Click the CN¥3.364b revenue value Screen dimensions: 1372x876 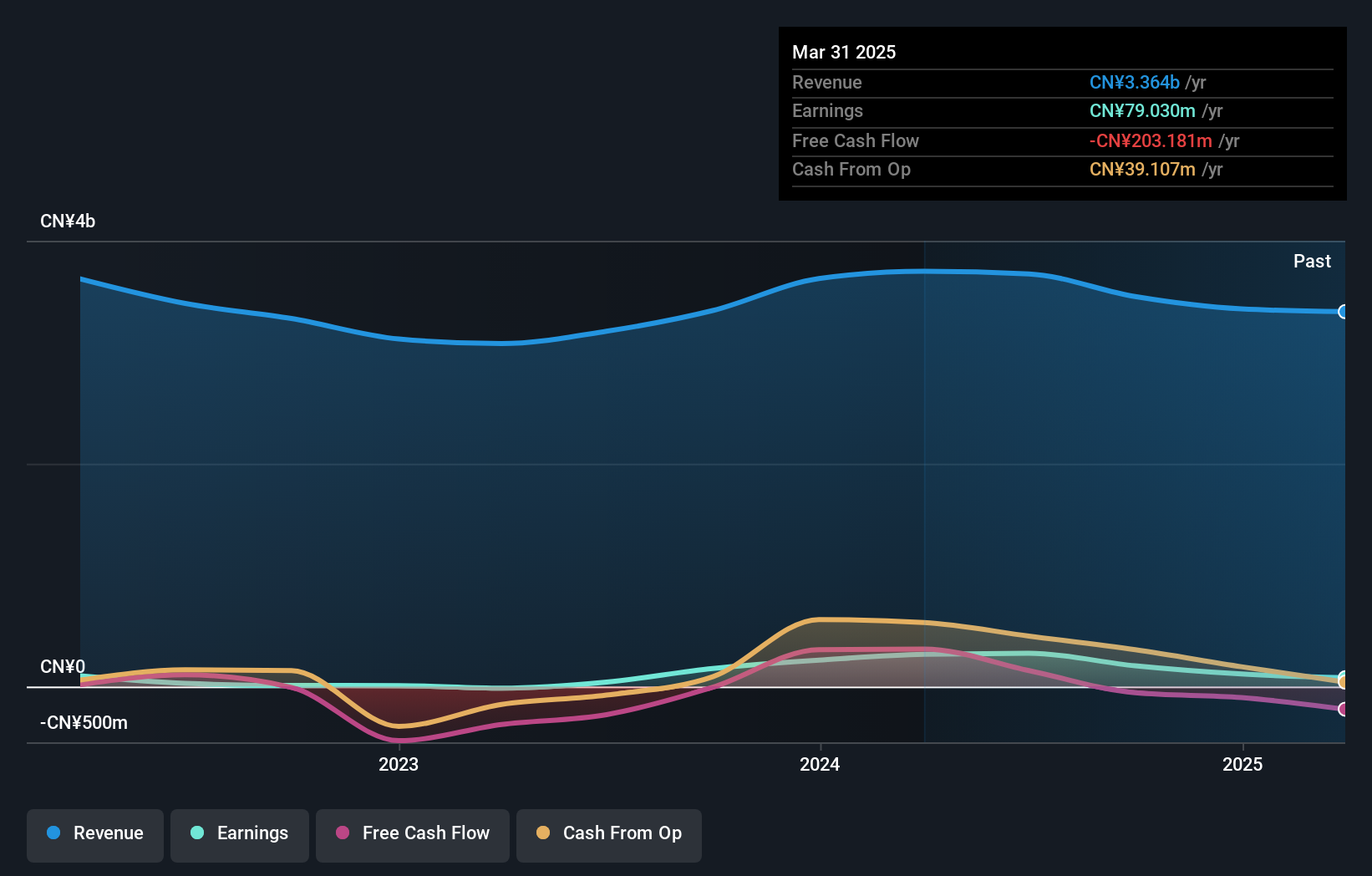[x=1135, y=82]
